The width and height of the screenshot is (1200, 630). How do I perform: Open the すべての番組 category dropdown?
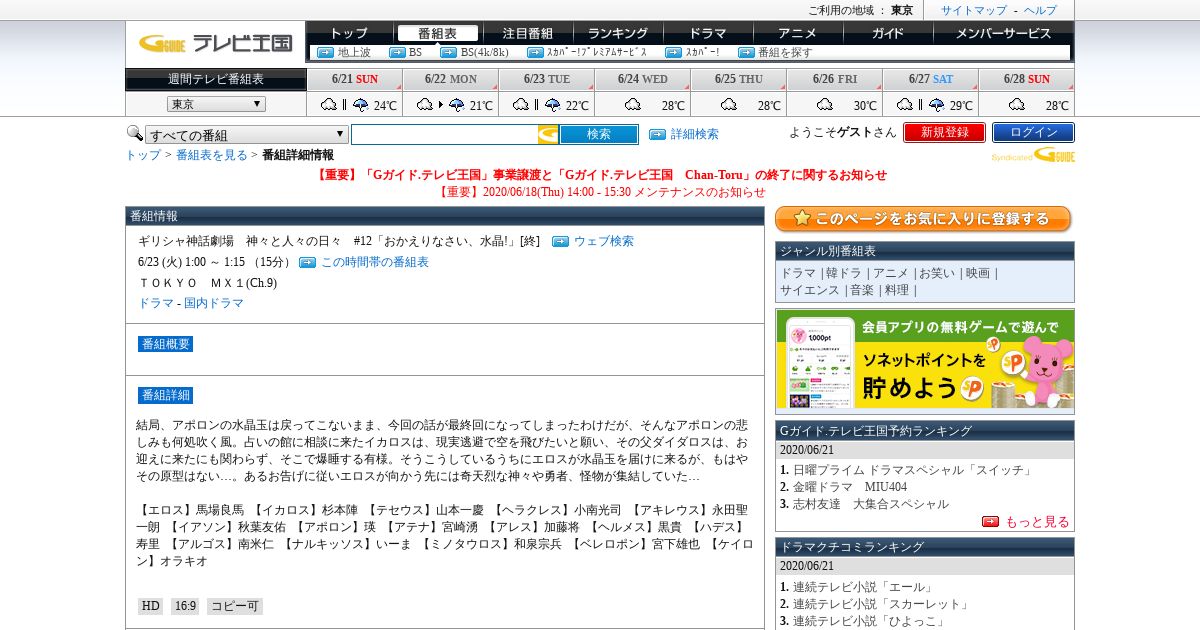pyautogui.click(x=247, y=135)
